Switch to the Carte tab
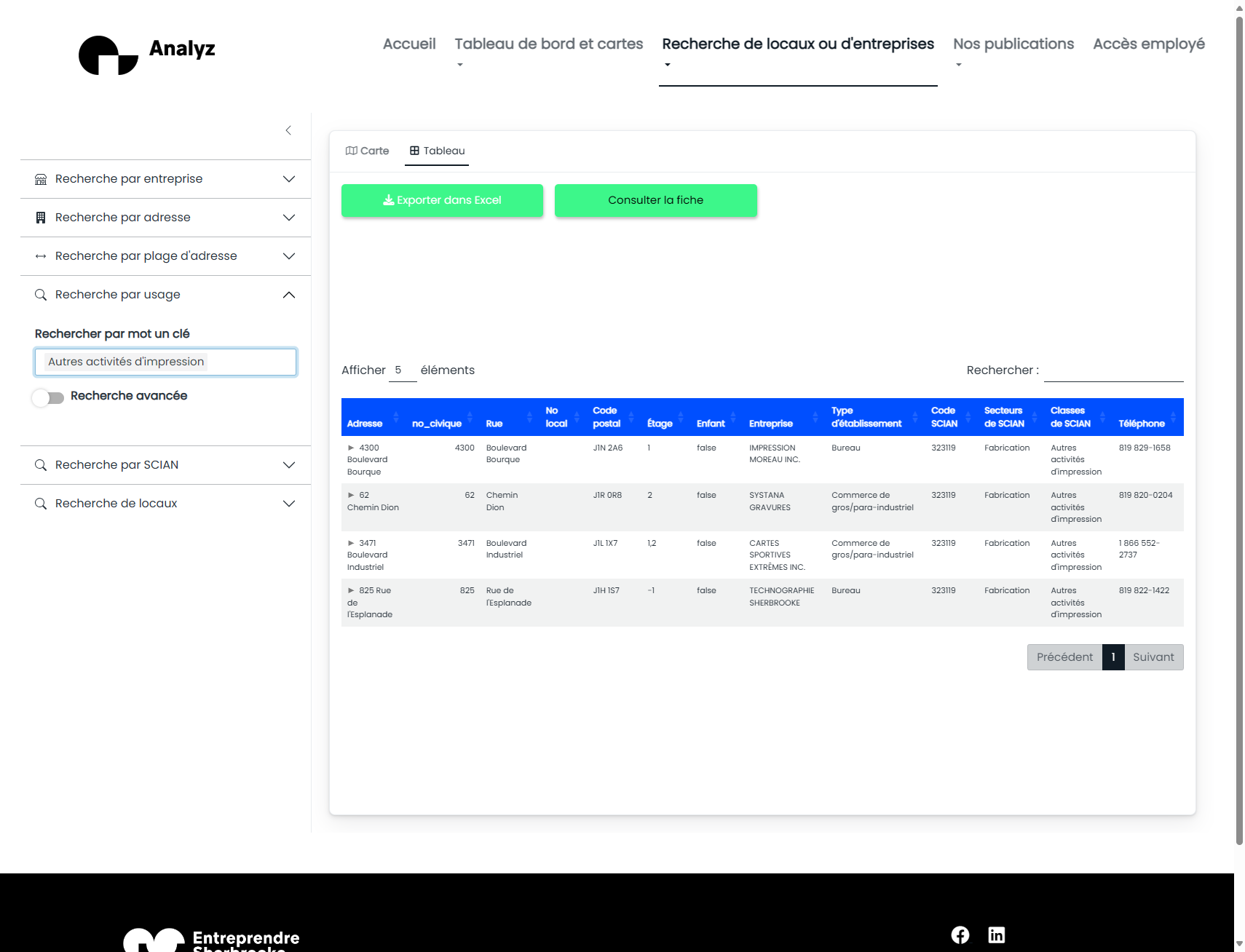Screen dimensions: 1245x952 click(368, 151)
